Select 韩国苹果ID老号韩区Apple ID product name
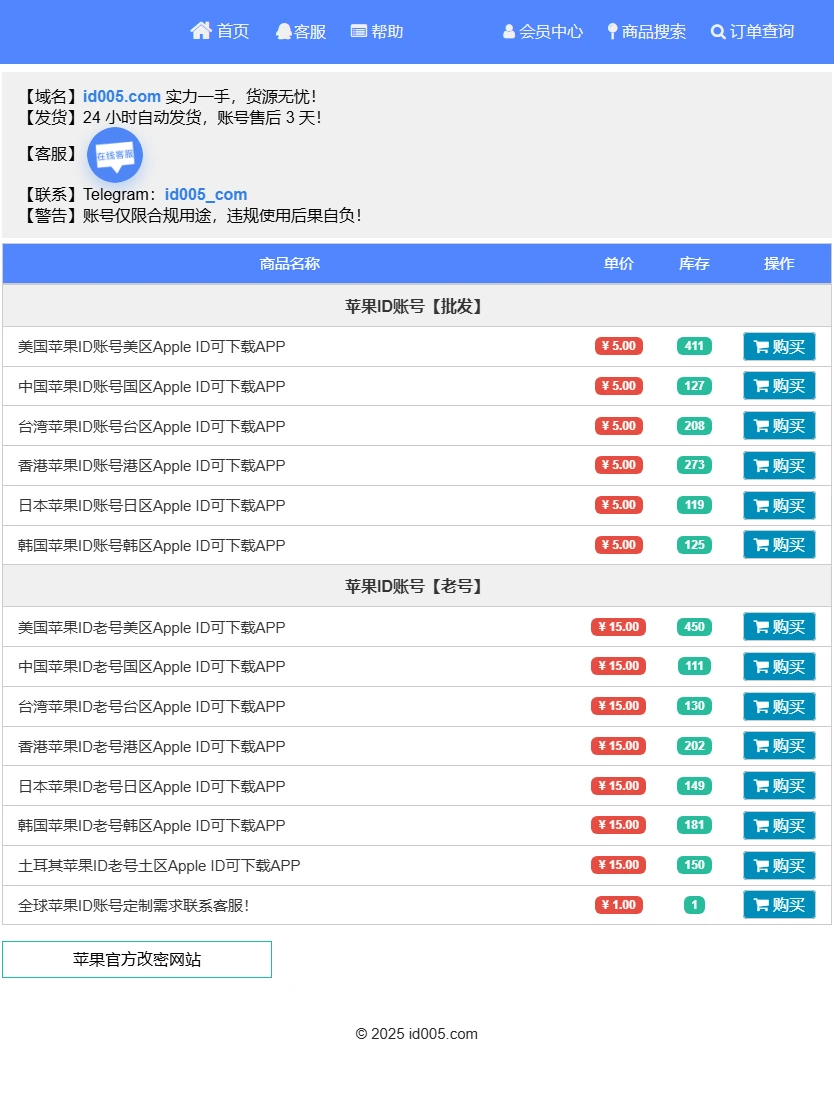834x1112 pixels. tap(151, 825)
